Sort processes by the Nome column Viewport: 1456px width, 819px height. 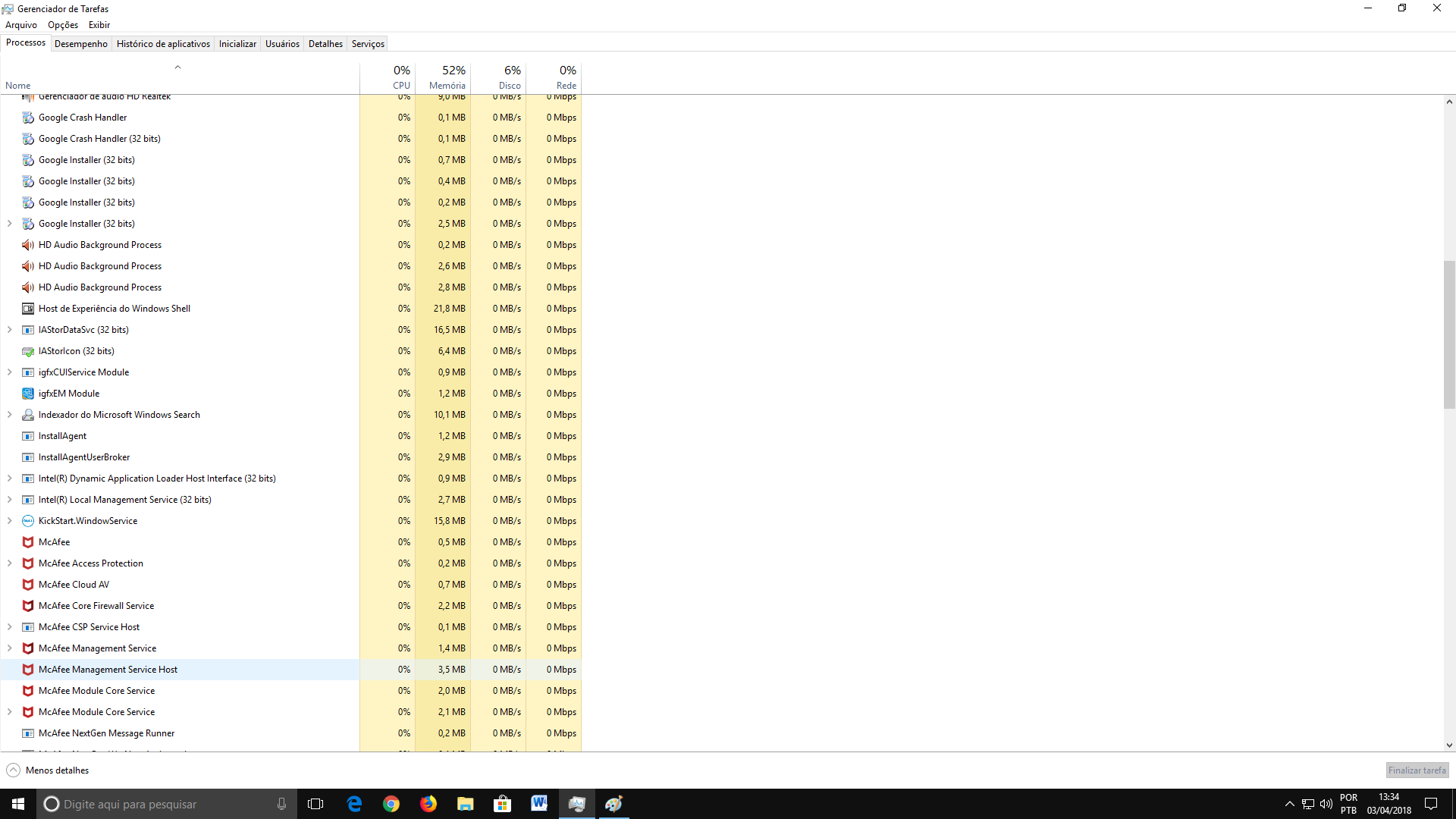(x=180, y=78)
